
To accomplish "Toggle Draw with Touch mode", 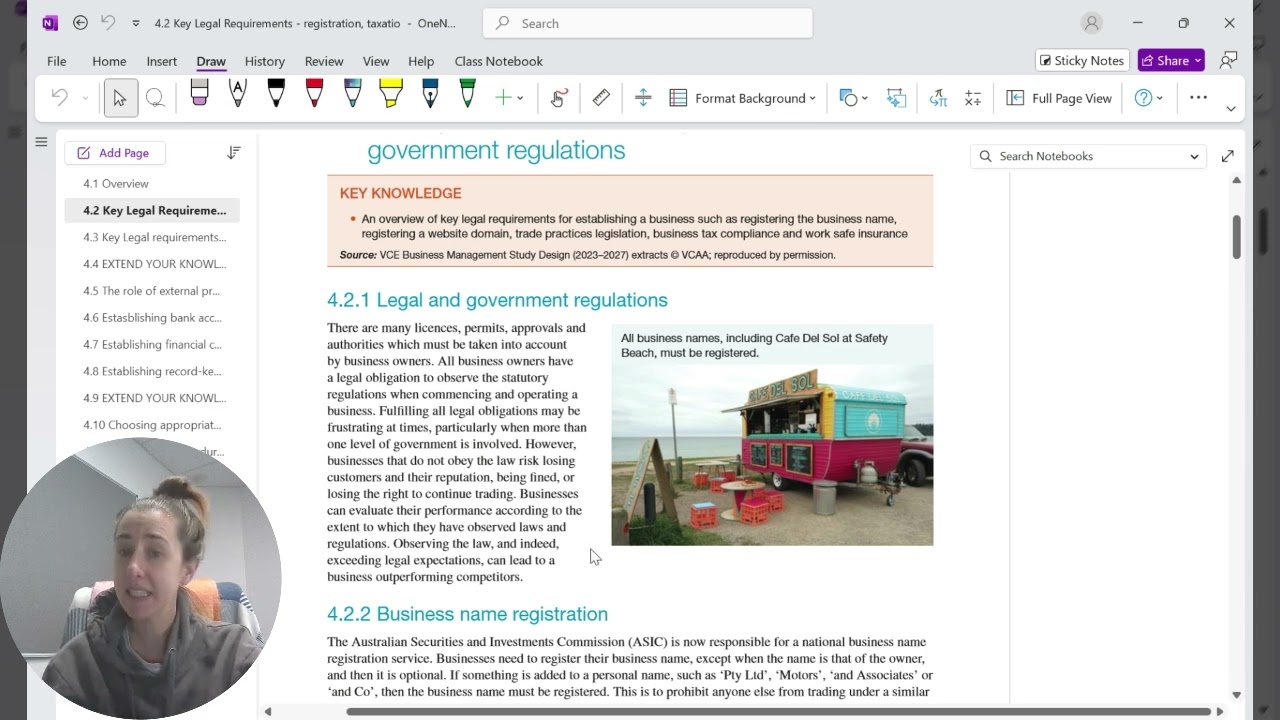I will [x=559, y=98].
